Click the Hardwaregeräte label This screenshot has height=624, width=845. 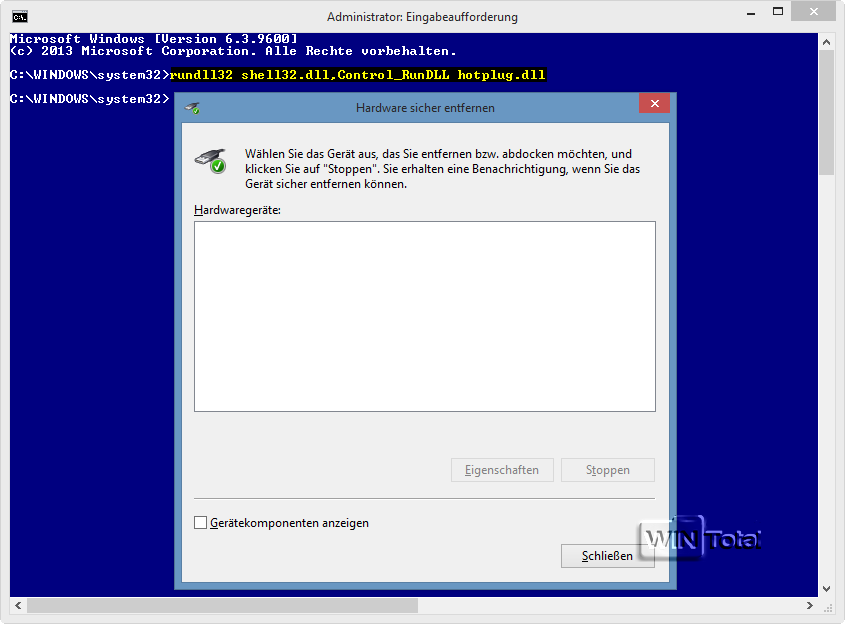[x=237, y=210]
